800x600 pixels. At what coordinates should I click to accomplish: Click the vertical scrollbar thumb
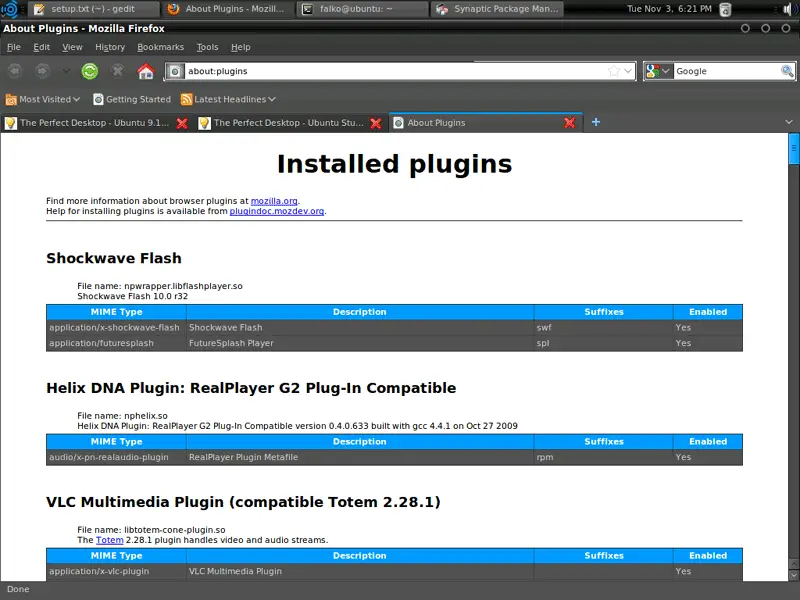tap(793, 148)
